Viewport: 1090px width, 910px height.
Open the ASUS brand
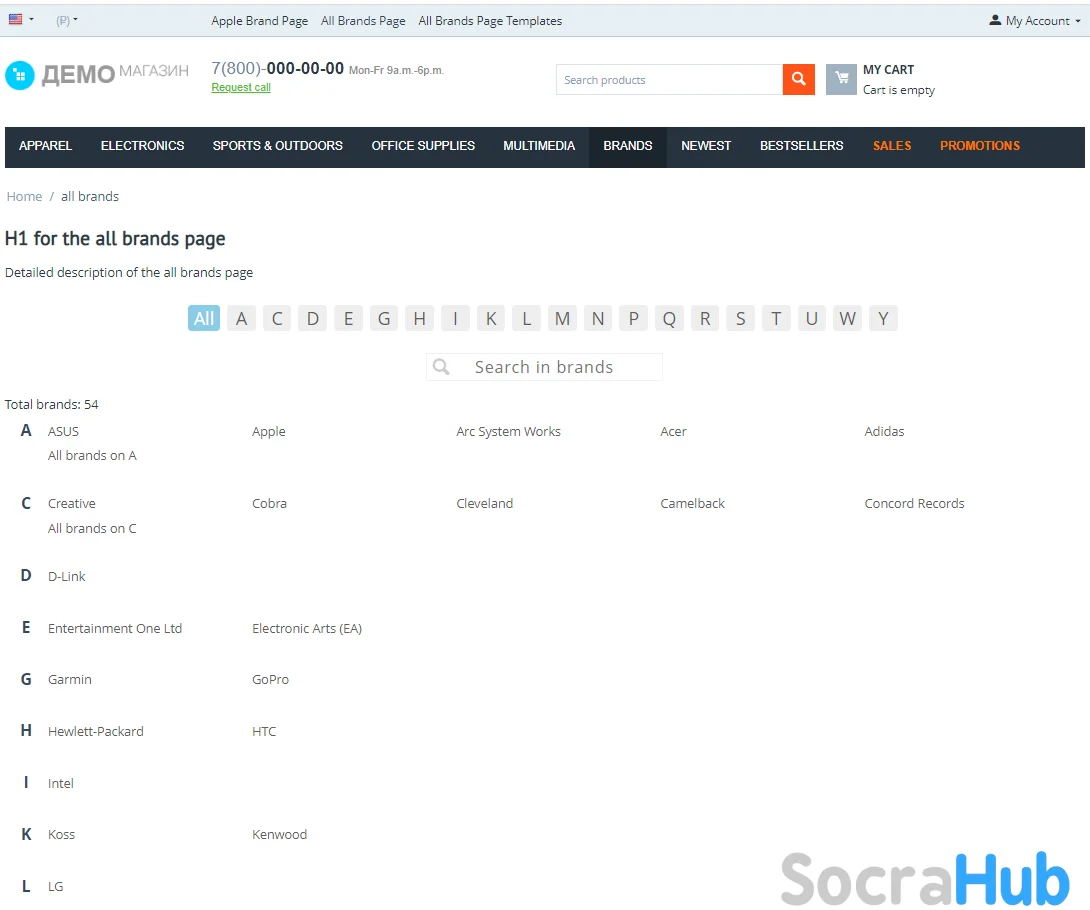63,432
